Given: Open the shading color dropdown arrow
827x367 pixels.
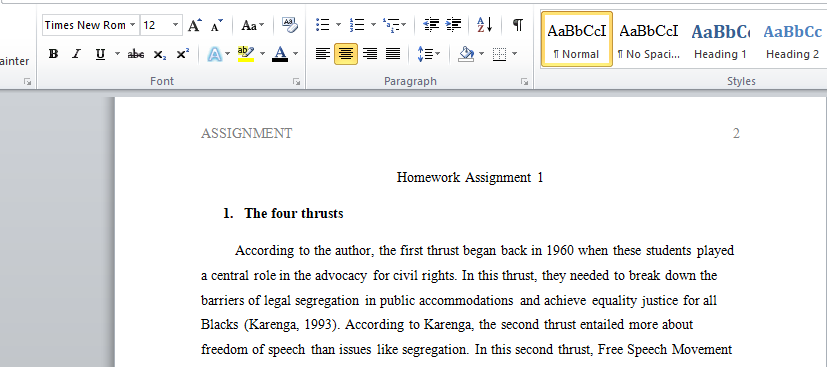Looking at the screenshot, I should click(482, 54).
